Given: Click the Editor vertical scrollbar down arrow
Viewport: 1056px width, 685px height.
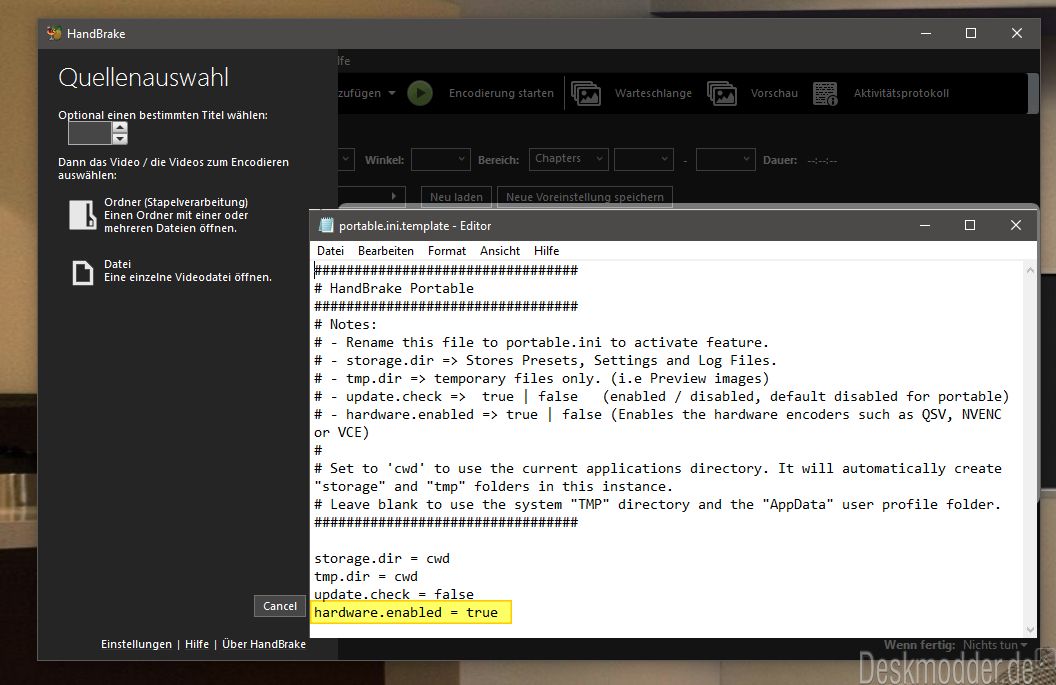Looking at the screenshot, I should pyautogui.click(x=1030, y=630).
